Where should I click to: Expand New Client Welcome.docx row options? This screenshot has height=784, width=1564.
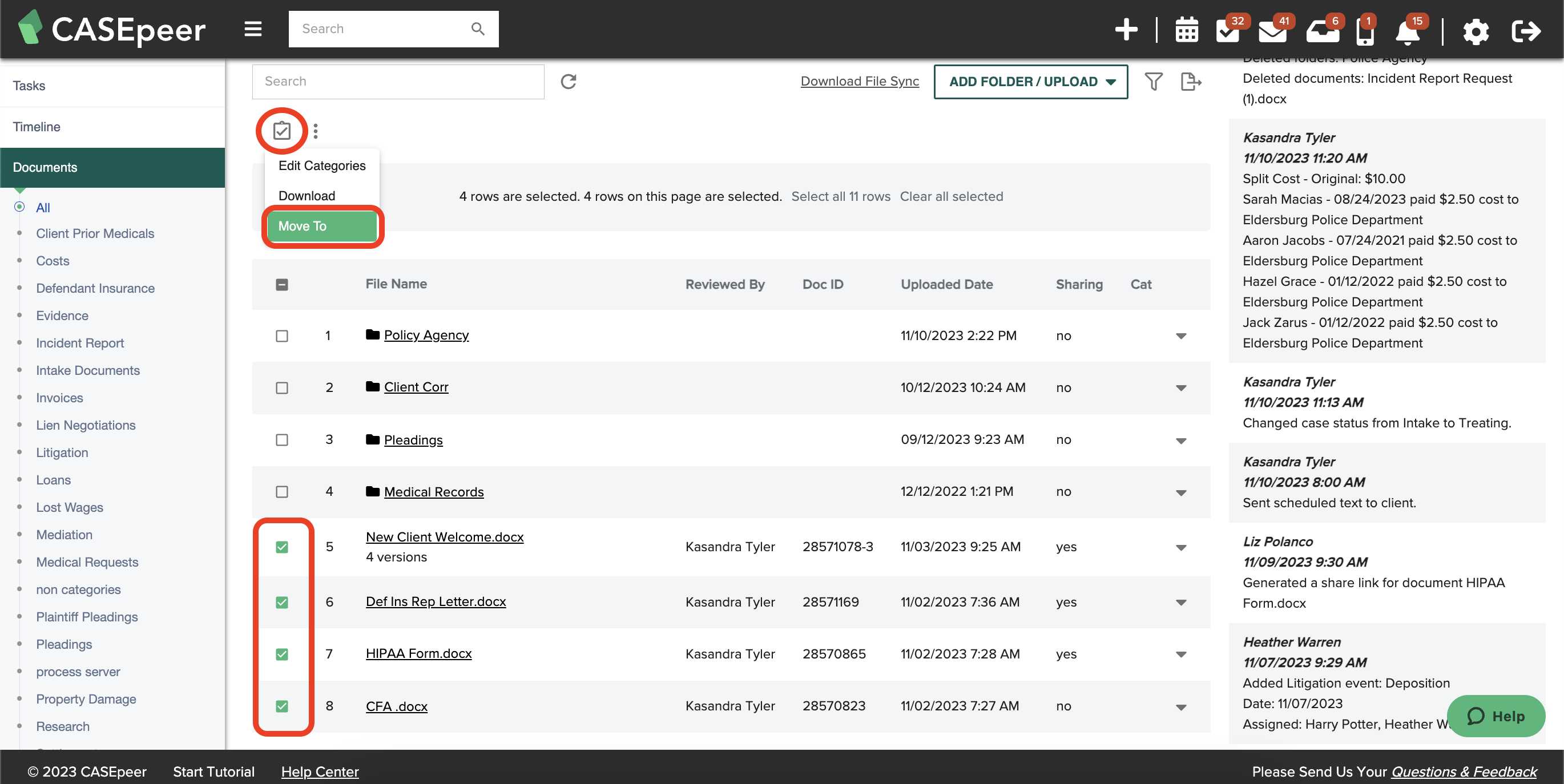1181,548
